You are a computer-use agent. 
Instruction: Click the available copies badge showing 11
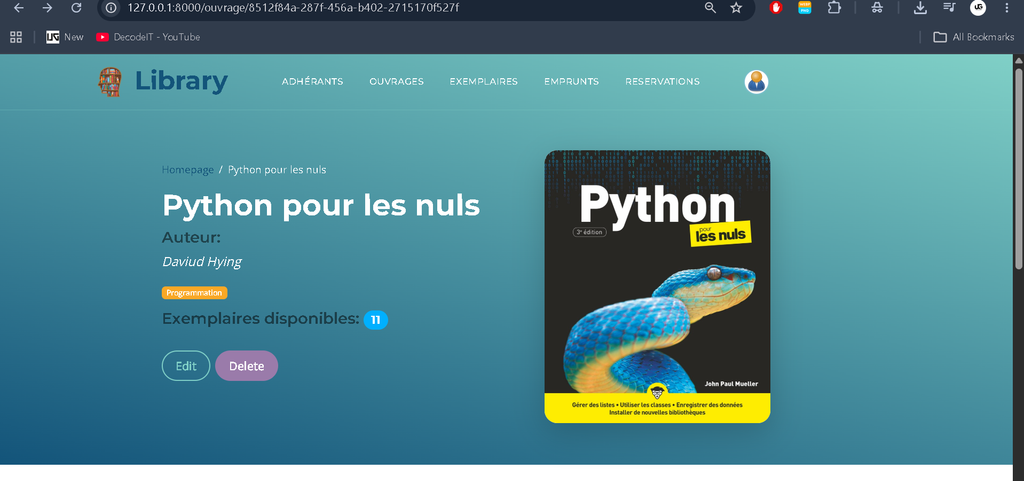(376, 320)
